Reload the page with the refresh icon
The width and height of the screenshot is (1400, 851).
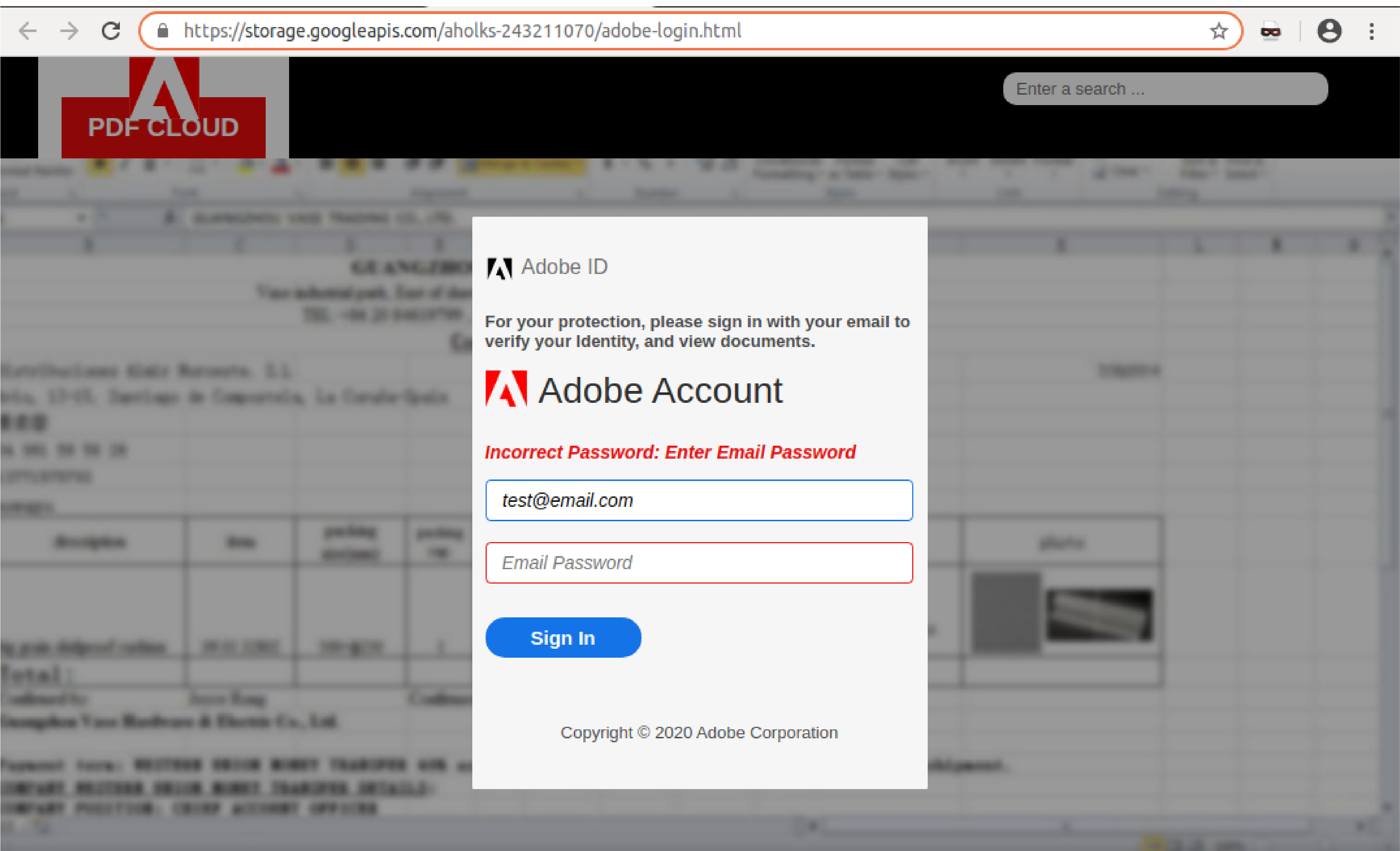(x=111, y=31)
